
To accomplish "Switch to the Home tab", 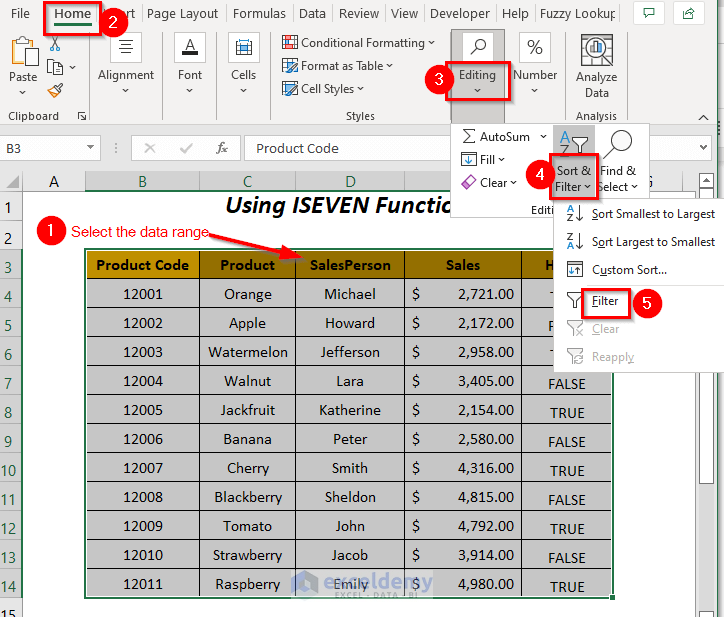I will point(72,14).
